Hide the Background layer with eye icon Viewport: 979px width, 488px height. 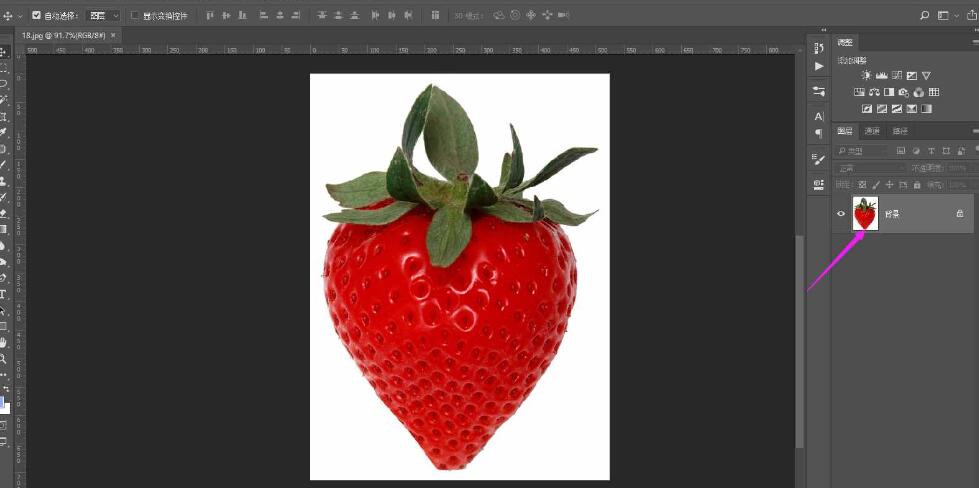pyautogui.click(x=841, y=213)
